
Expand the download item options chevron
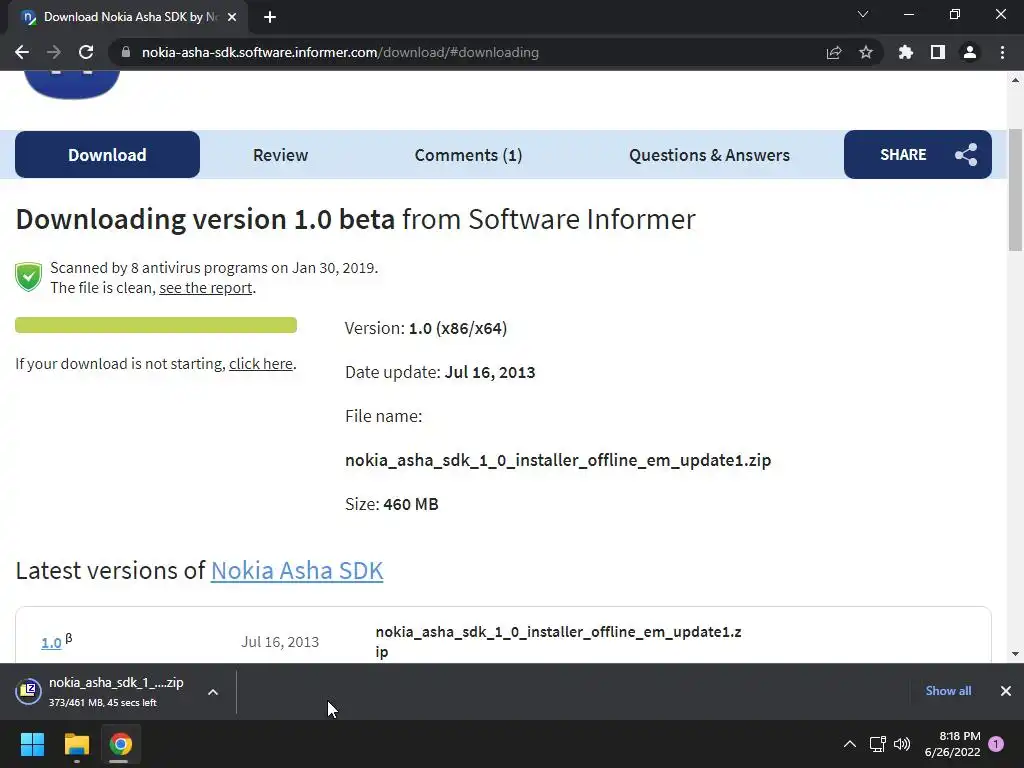pyautogui.click(x=213, y=692)
